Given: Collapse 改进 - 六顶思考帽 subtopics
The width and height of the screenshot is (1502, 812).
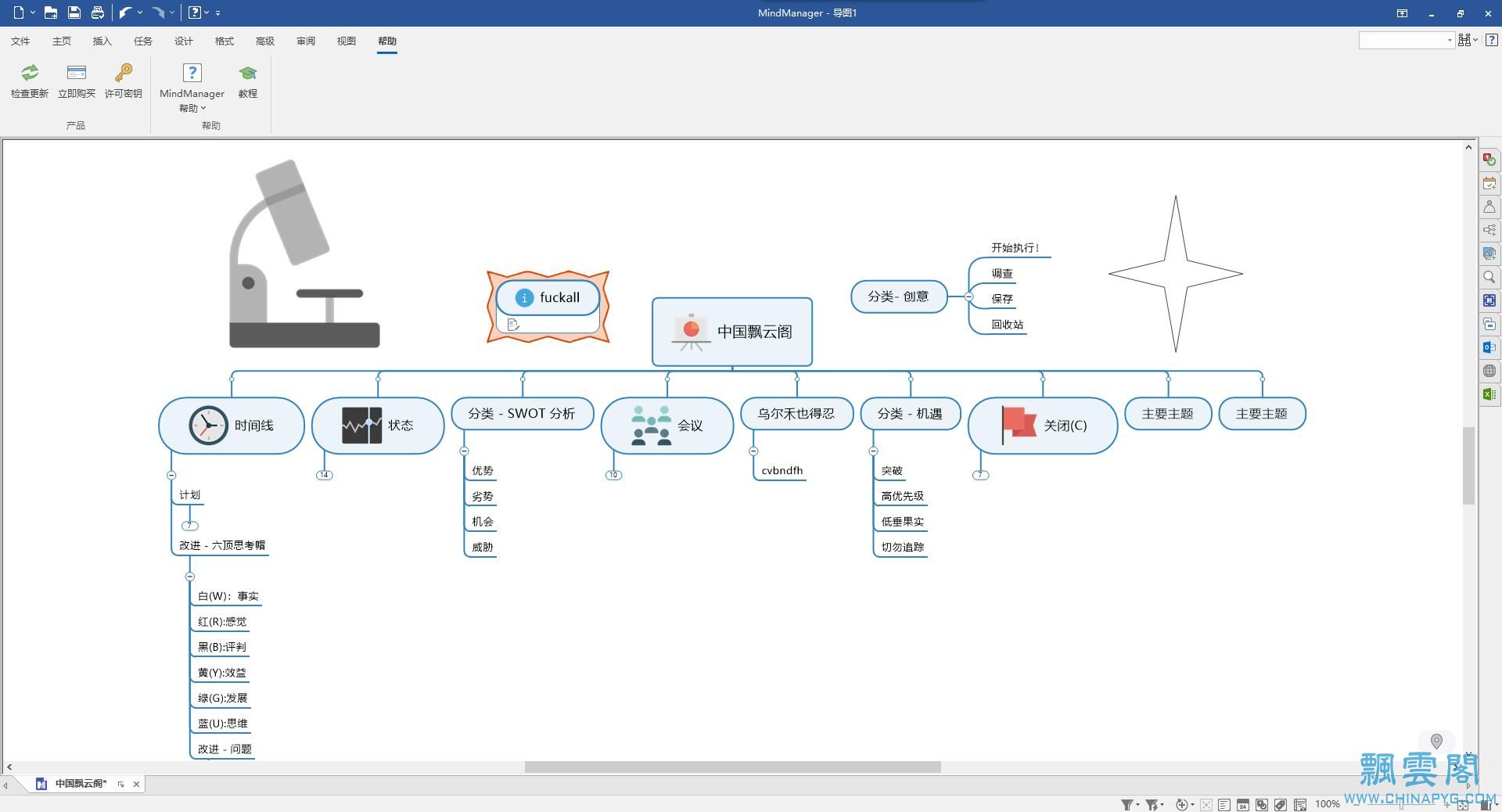Looking at the screenshot, I should tap(190, 577).
